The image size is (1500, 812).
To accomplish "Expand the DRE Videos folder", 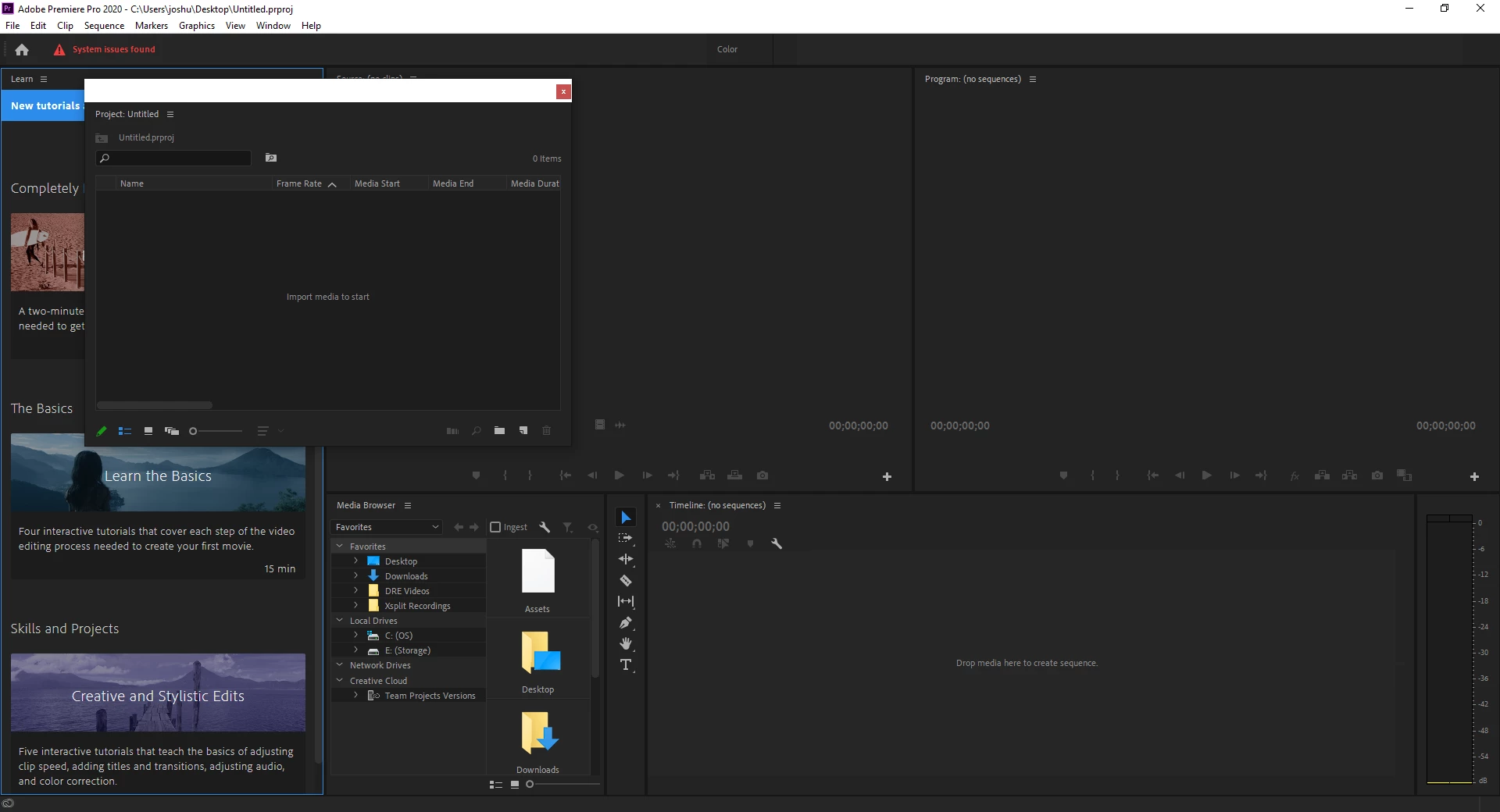I will click(355, 591).
